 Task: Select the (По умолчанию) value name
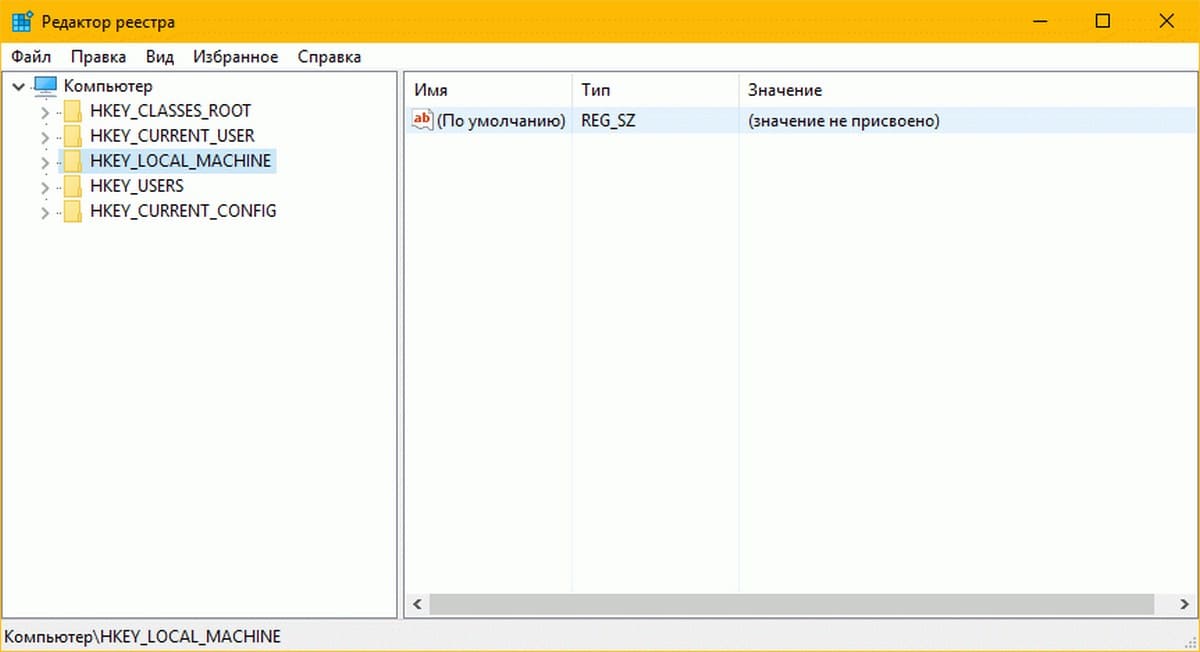point(501,121)
